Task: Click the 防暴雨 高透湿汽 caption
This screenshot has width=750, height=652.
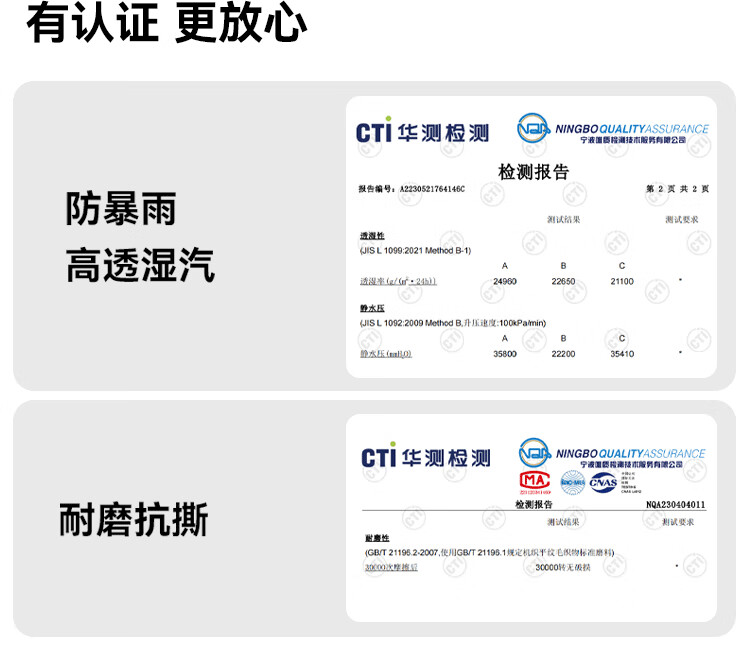Action: click(140, 238)
